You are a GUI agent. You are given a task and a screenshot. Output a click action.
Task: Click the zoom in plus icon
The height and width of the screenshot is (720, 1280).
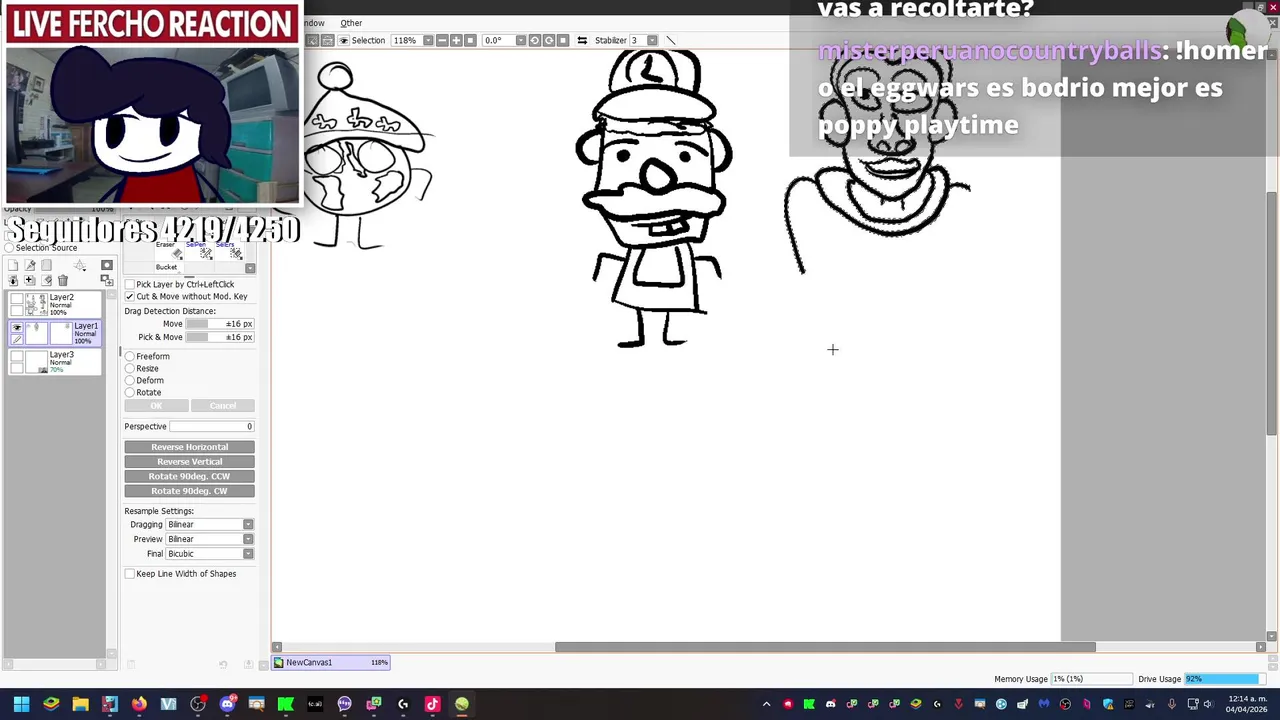pyautogui.click(x=456, y=40)
